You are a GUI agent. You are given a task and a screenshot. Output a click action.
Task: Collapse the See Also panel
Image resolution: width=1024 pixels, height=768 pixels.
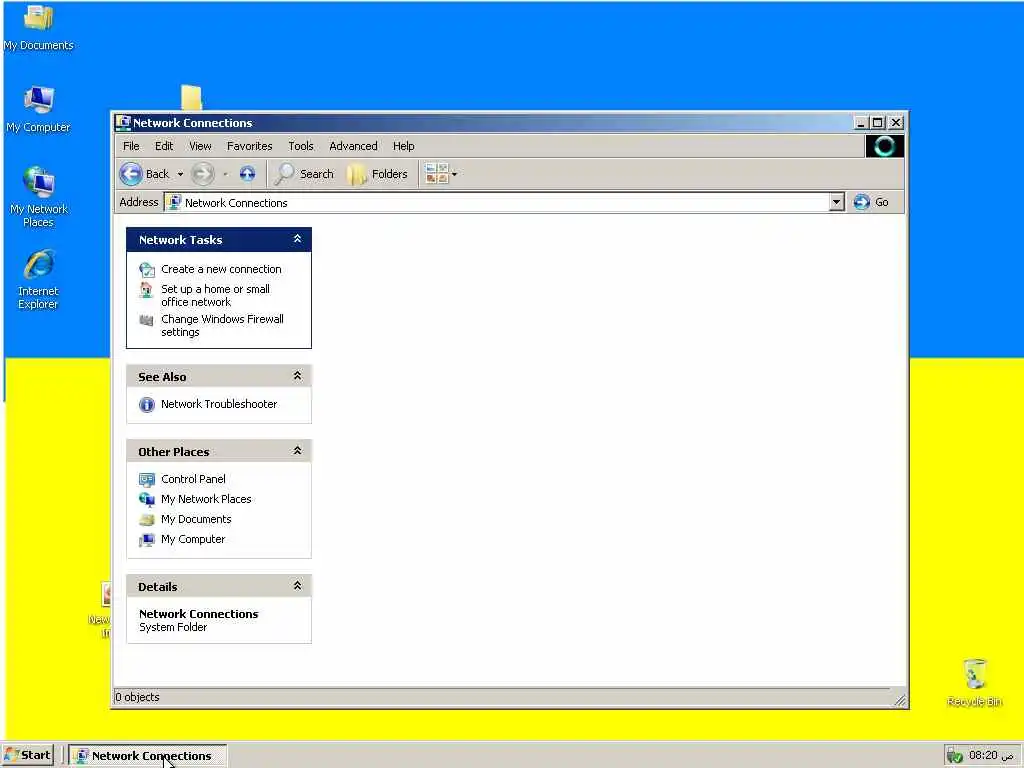point(297,376)
